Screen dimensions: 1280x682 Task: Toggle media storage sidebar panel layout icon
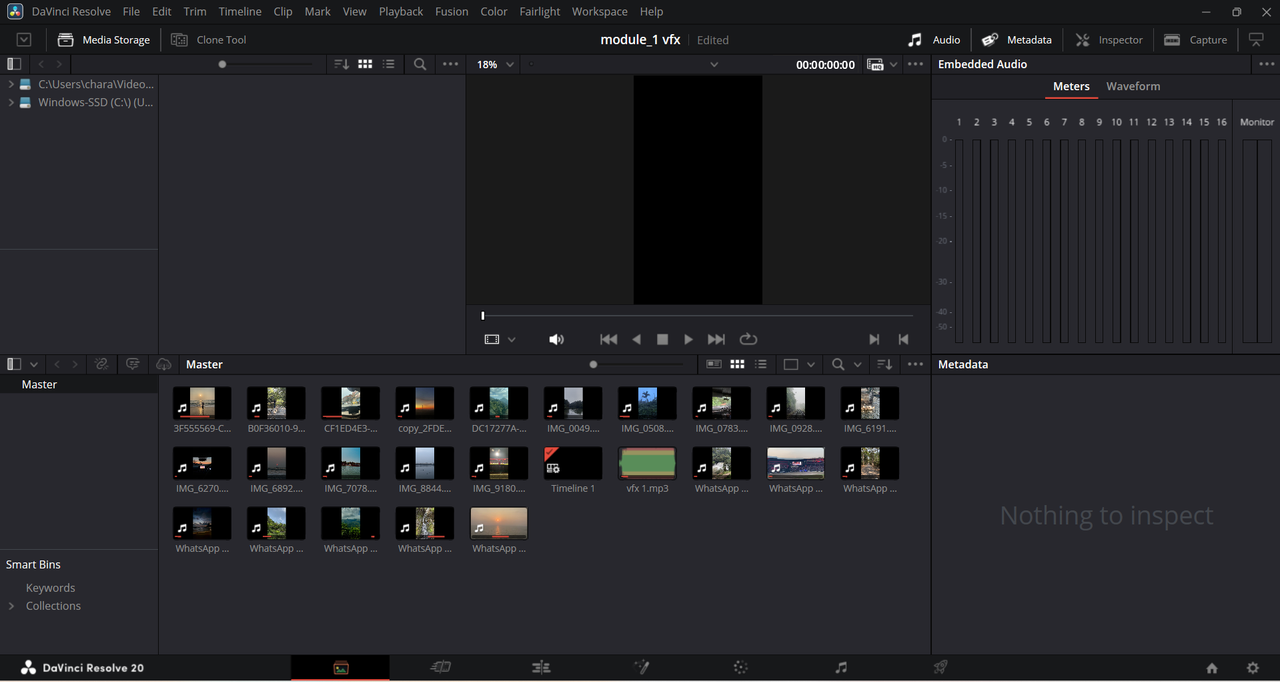point(14,64)
